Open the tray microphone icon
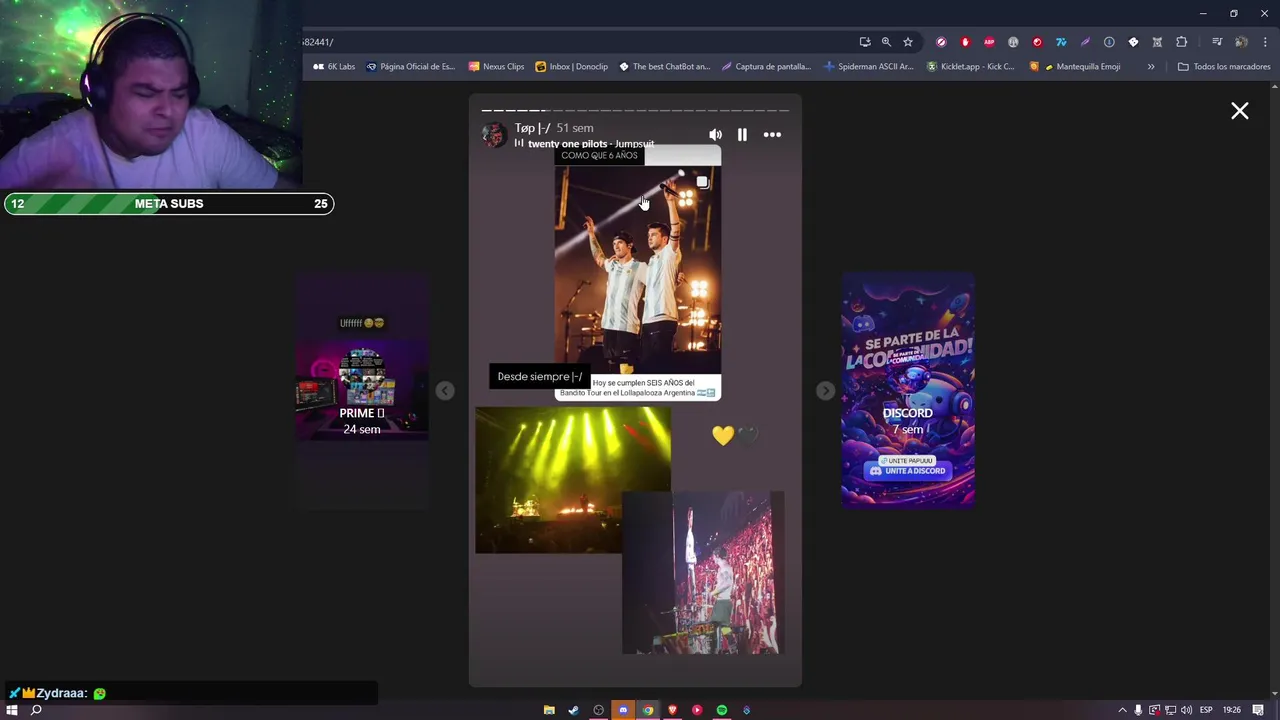The width and height of the screenshot is (1280, 720). pyautogui.click(x=1138, y=710)
